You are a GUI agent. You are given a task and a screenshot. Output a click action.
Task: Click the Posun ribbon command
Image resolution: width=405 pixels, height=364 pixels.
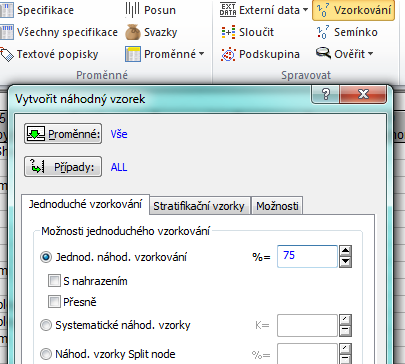click(150, 10)
